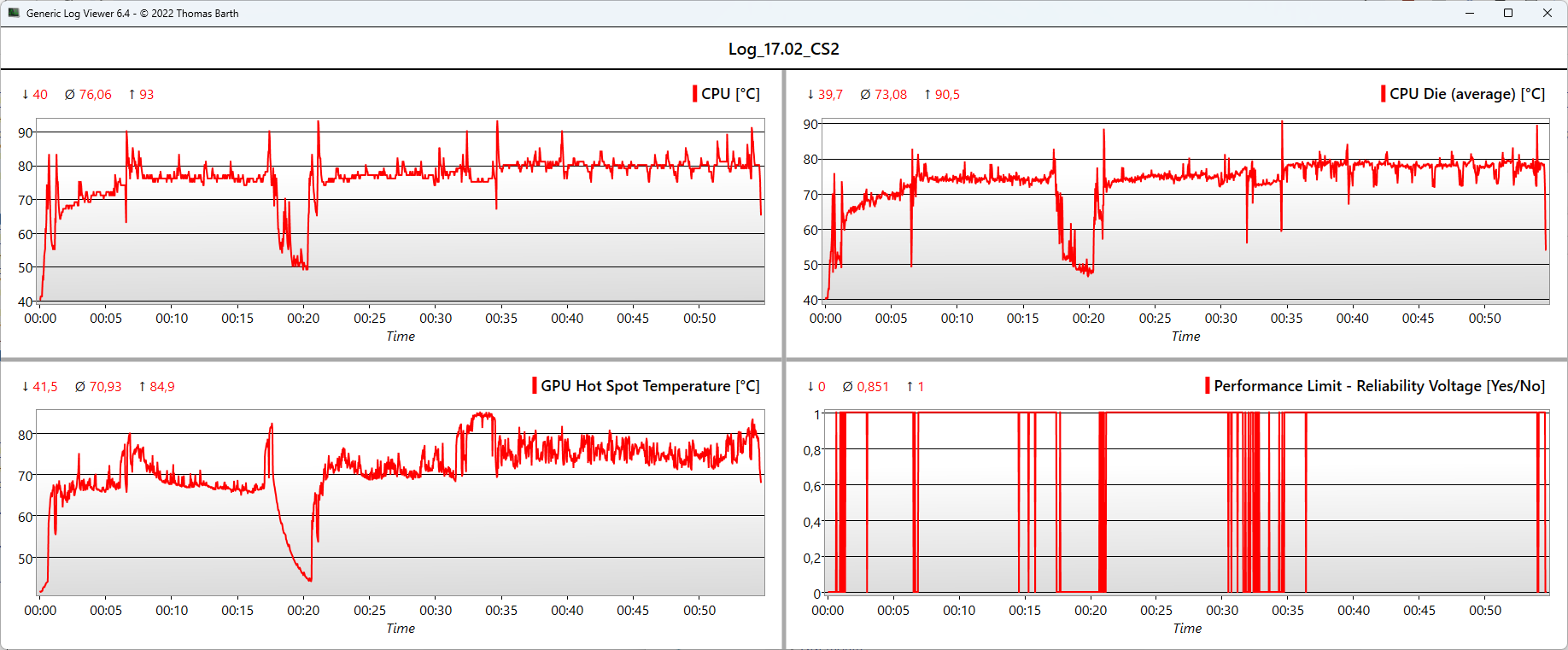Click the GPU Hot Spot maximum 84,9
This screenshot has width=1568, height=650.
(161, 387)
